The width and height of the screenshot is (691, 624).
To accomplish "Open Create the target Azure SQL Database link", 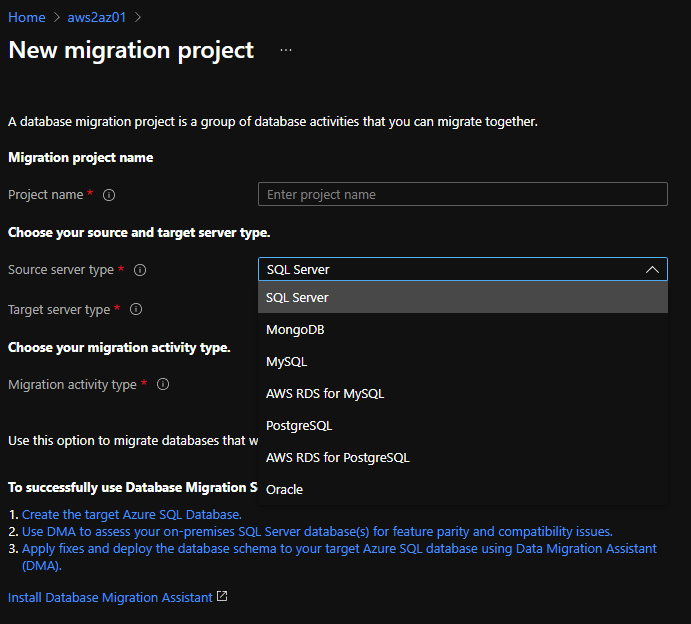I will click(131, 515).
